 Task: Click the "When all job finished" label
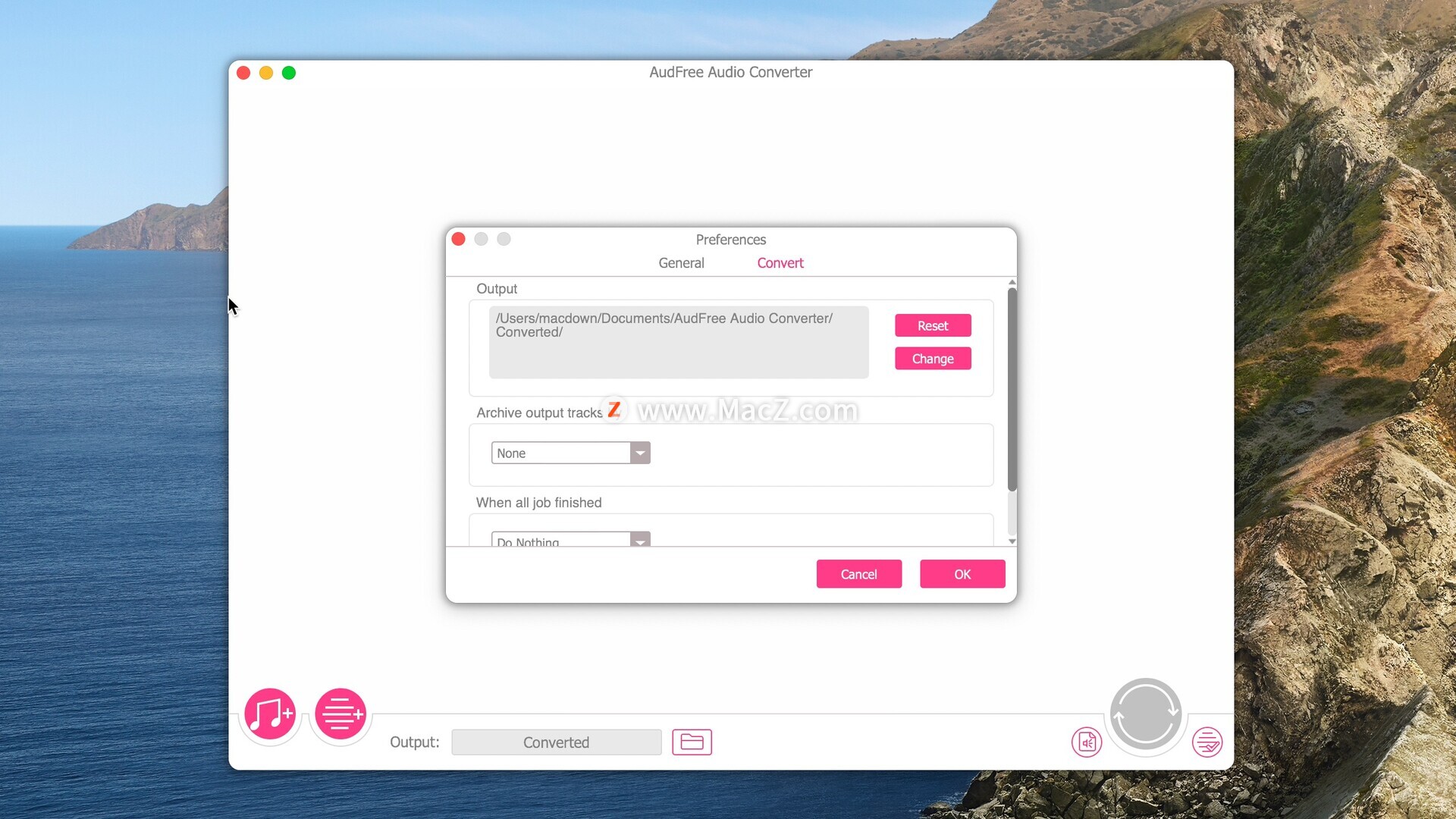(538, 503)
